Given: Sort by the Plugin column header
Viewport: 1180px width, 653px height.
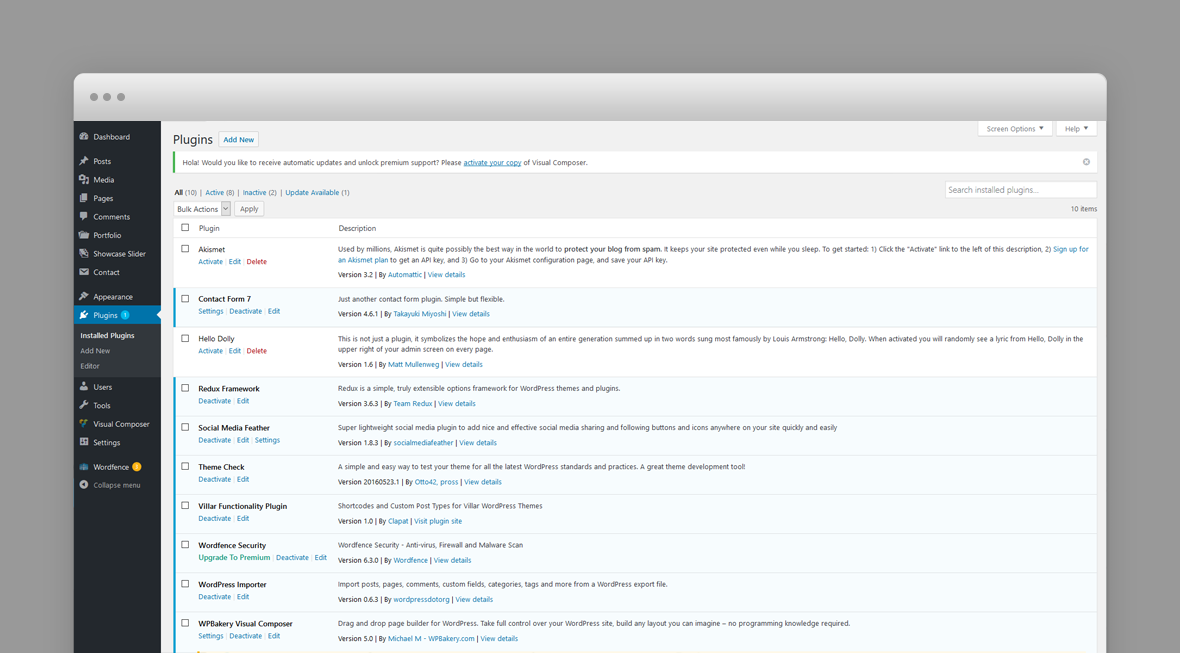Looking at the screenshot, I should pos(209,228).
